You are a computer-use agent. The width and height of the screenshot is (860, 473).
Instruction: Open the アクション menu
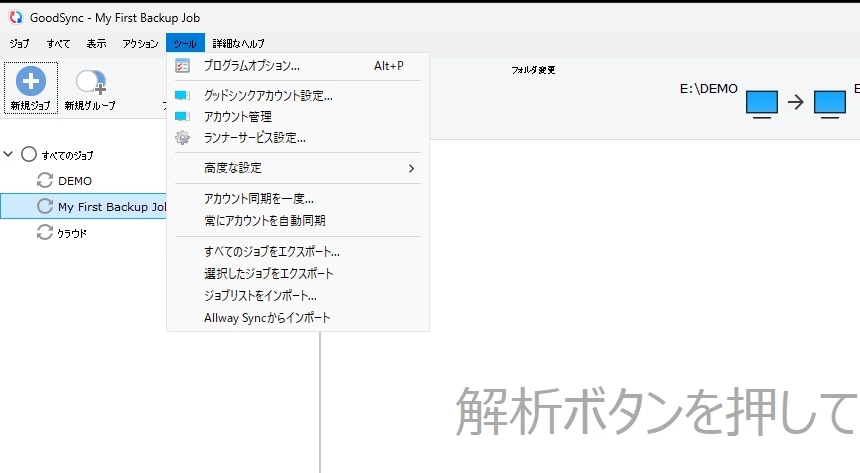click(140, 43)
